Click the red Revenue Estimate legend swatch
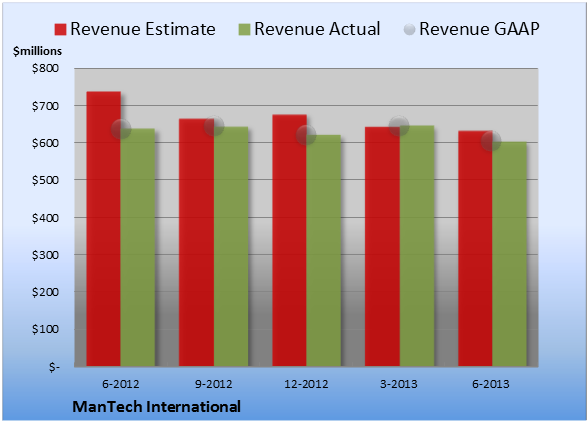This screenshot has height=422, width=588. pyautogui.click(x=60, y=30)
